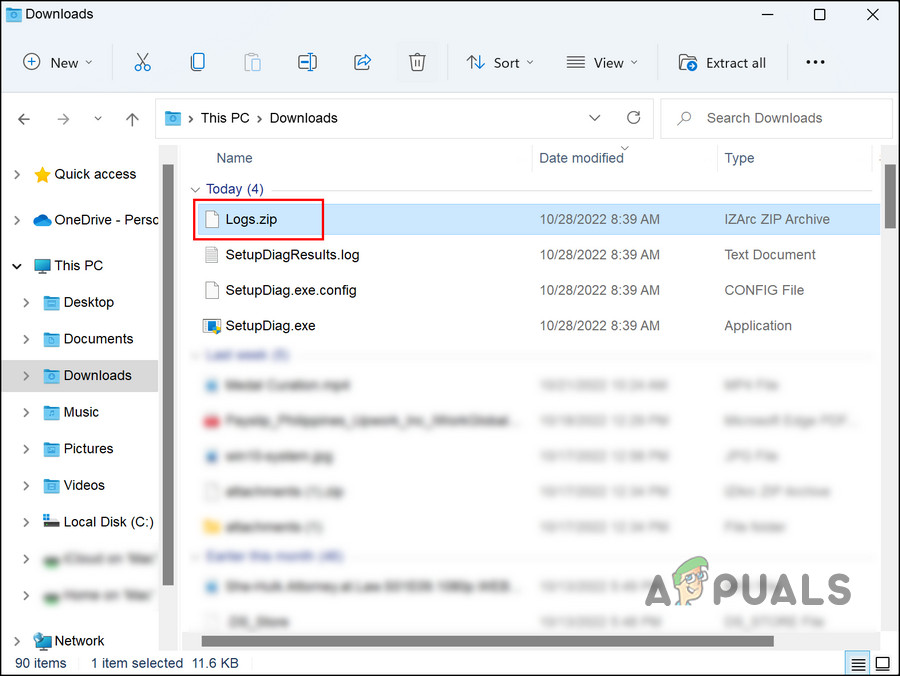Go back with the left arrow
This screenshot has height=676, width=900.
pos(24,119)
